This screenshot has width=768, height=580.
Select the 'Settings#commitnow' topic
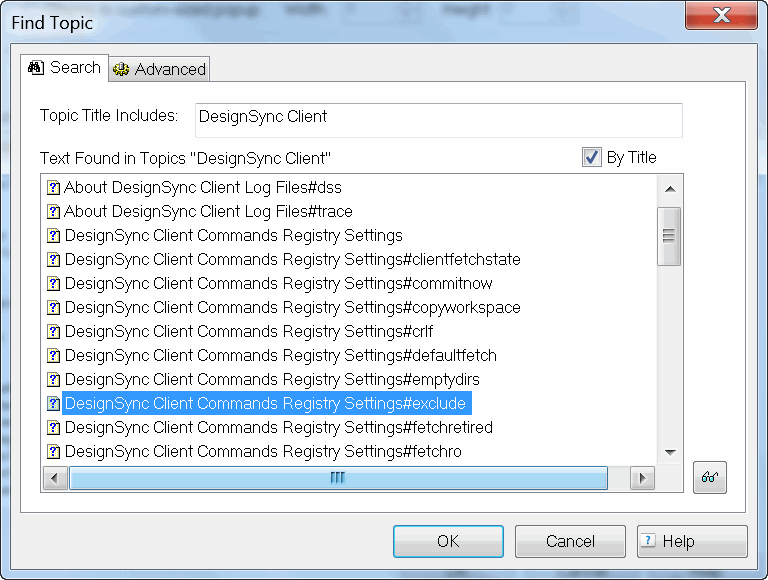point(279,284)
